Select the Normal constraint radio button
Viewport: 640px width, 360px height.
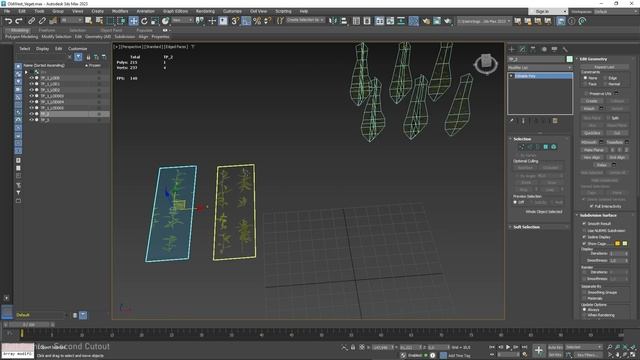click(605, 84)
